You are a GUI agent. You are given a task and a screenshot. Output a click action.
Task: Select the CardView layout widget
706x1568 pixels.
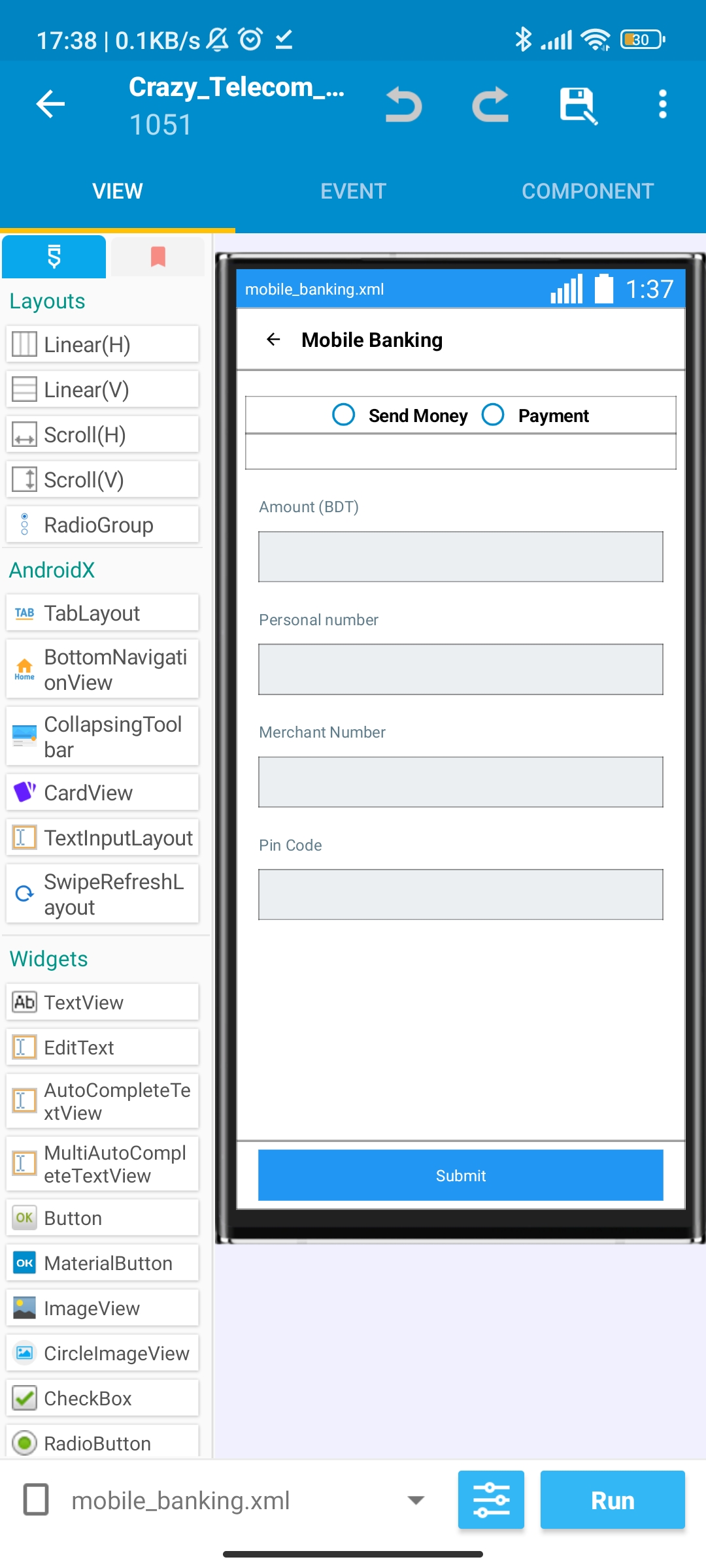pos(103,792)
